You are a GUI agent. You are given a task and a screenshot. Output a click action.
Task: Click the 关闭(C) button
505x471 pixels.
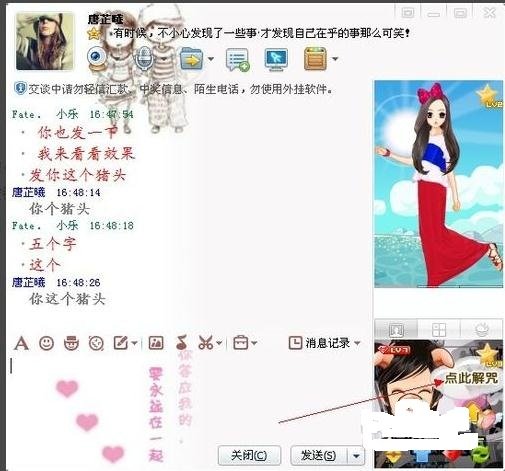tap(249, 455)
